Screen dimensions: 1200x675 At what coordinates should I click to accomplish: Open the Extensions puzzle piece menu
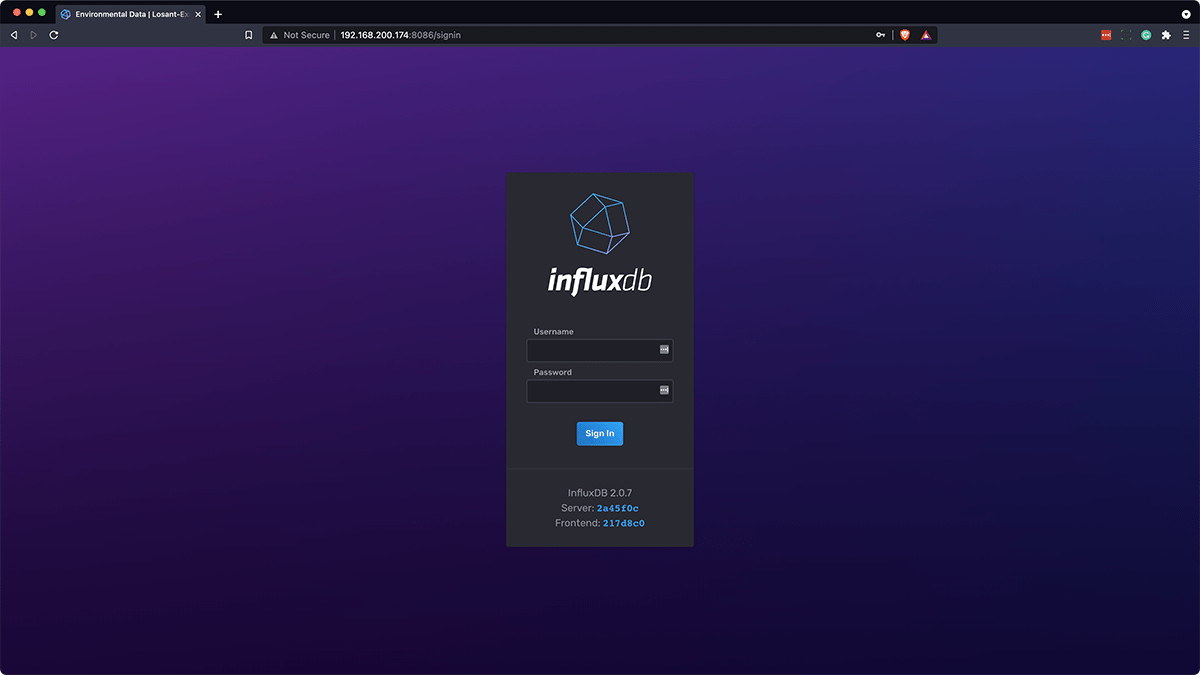(x=1166, y=35)
